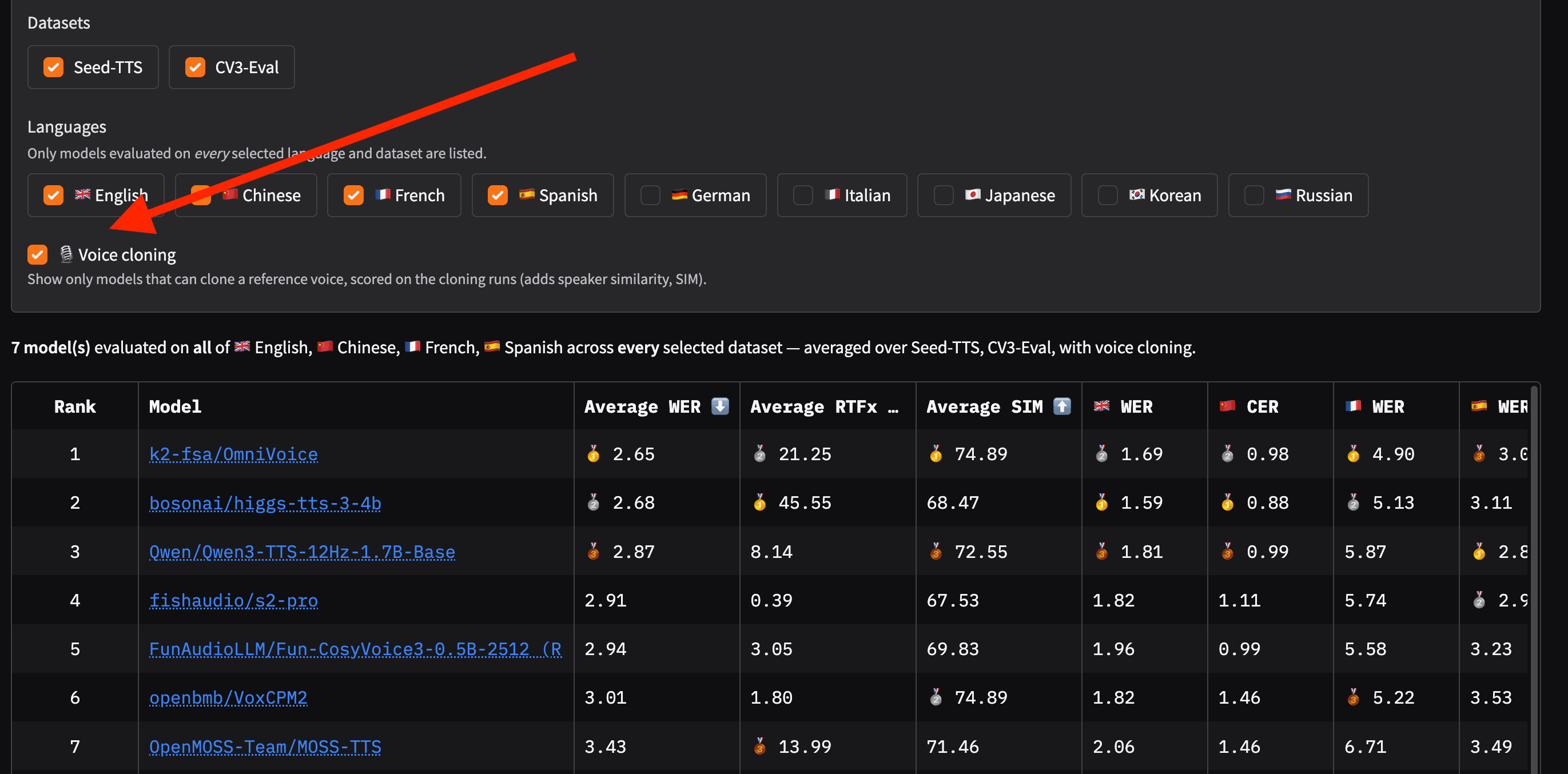Viewport: 1568px width, 774px height.
Task: Click the France-flag WER column header
Action: [x=1396, y=406]
